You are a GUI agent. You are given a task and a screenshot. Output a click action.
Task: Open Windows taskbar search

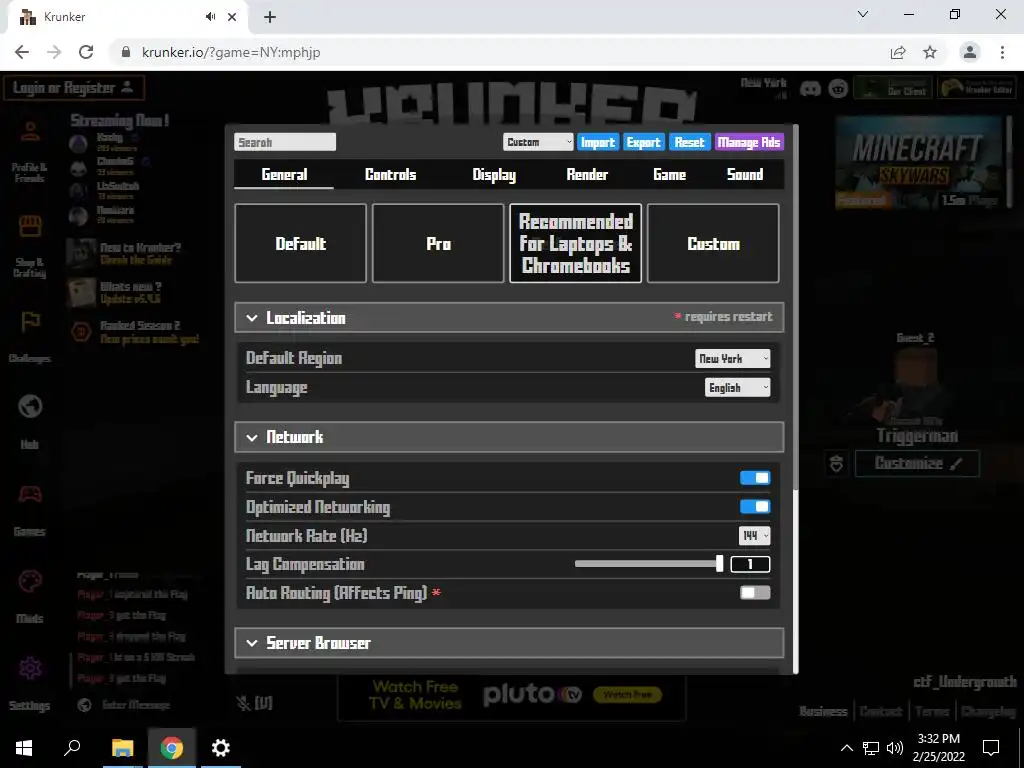(x=72, y=748)
